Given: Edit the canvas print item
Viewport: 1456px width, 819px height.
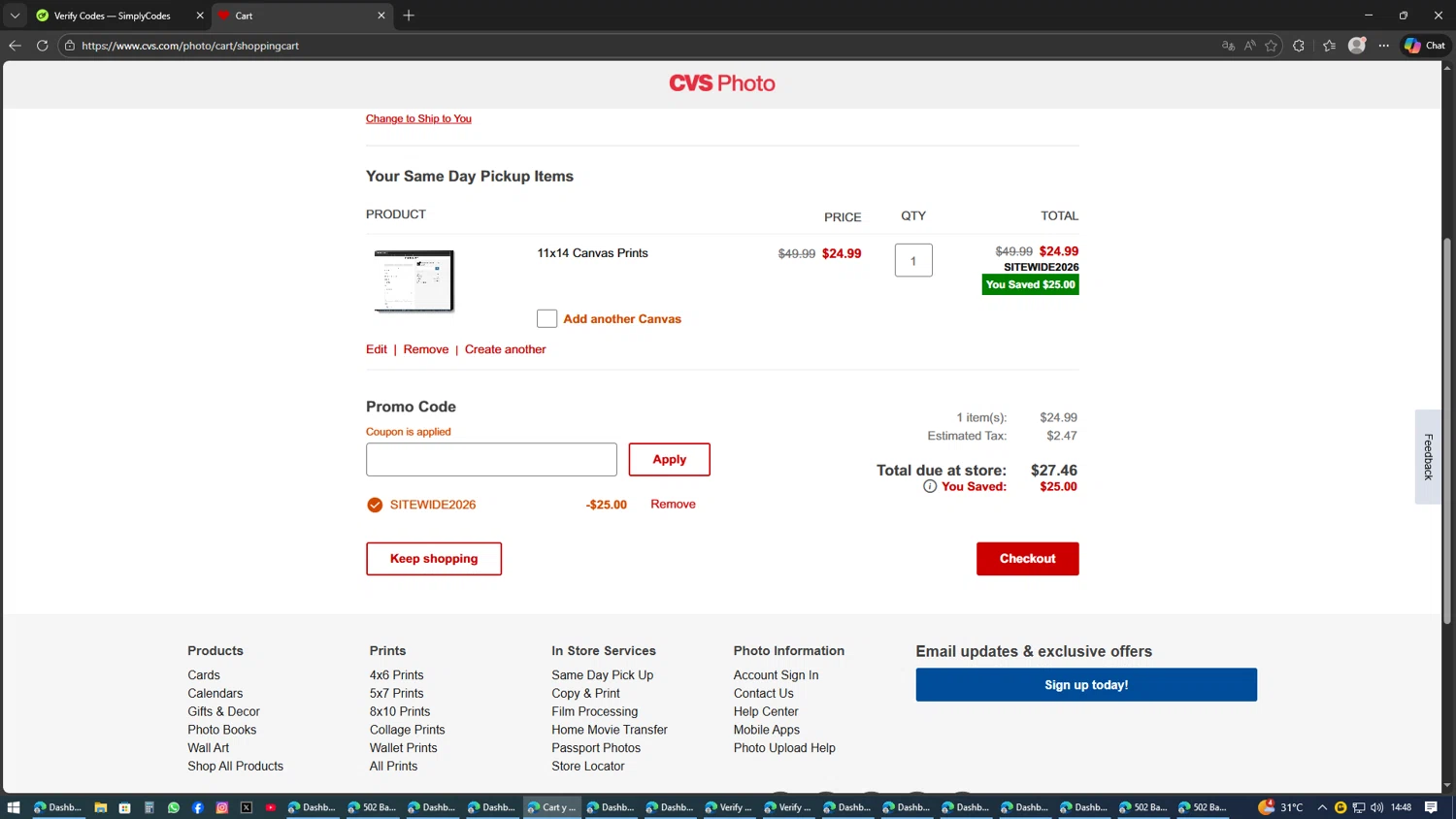Looking at the screenshot, I should point(377,349).
